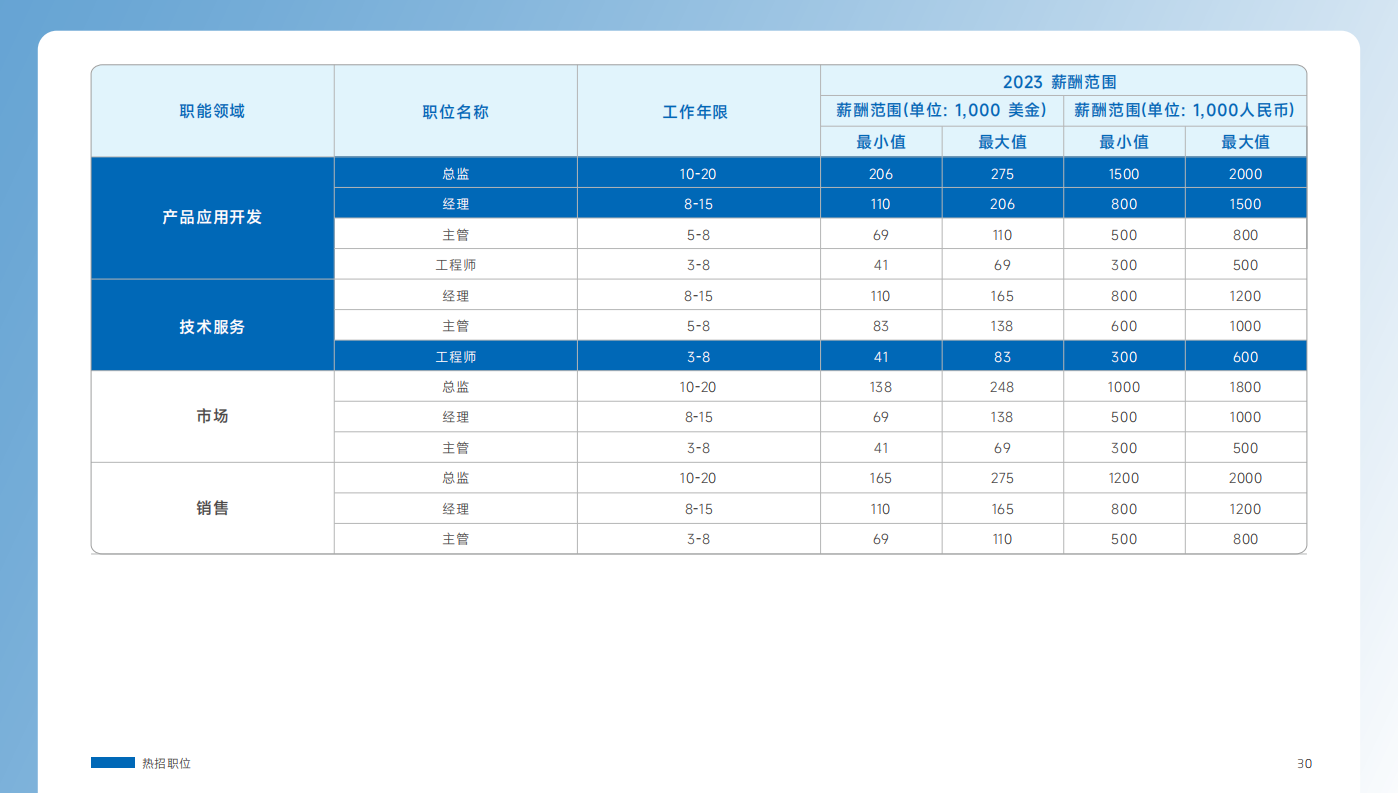Click the 热招职位 footer label
Viewport: 1398px width, 793px height.
tap(166, 763)
